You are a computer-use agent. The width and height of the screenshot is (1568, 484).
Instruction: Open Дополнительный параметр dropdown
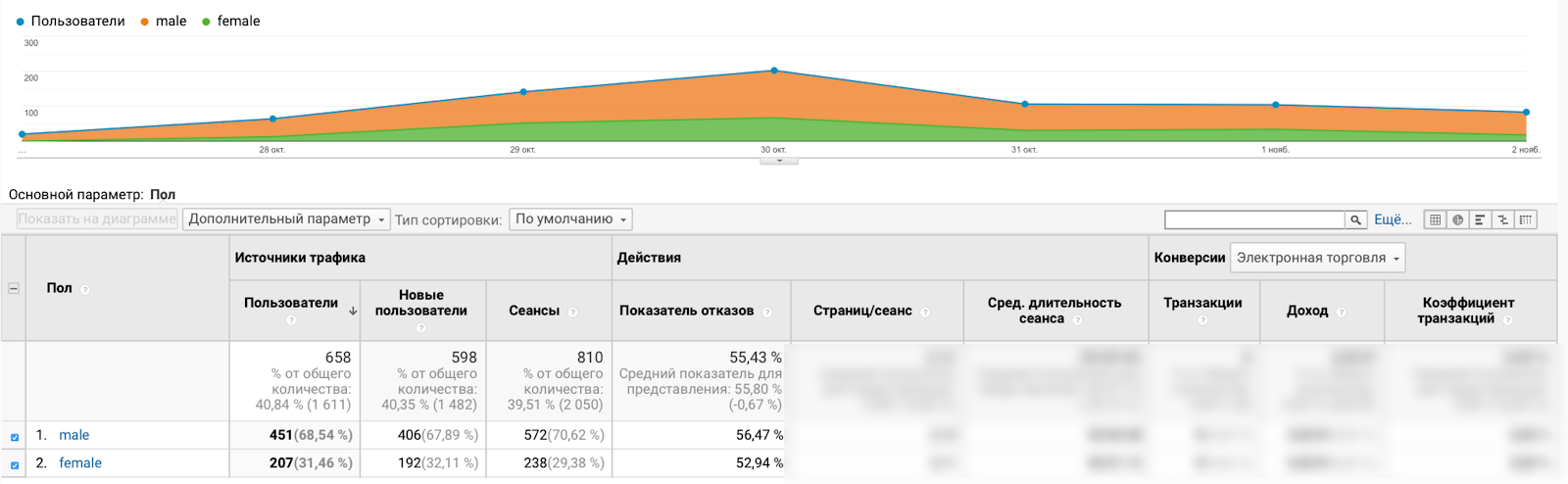pyautogui.click(x=286, y=219)
